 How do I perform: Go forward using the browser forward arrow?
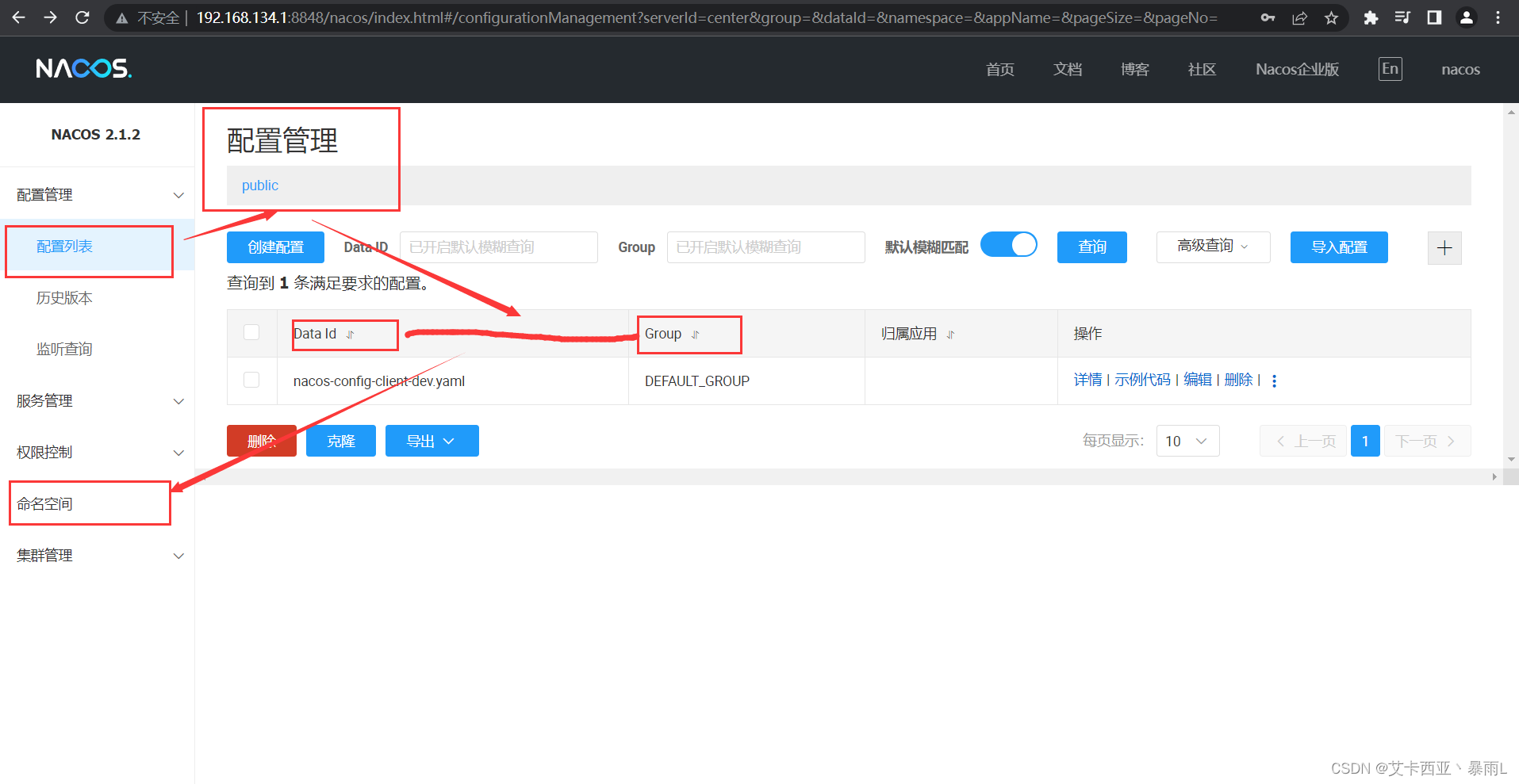pyautogui.click(x=51, y=17)
